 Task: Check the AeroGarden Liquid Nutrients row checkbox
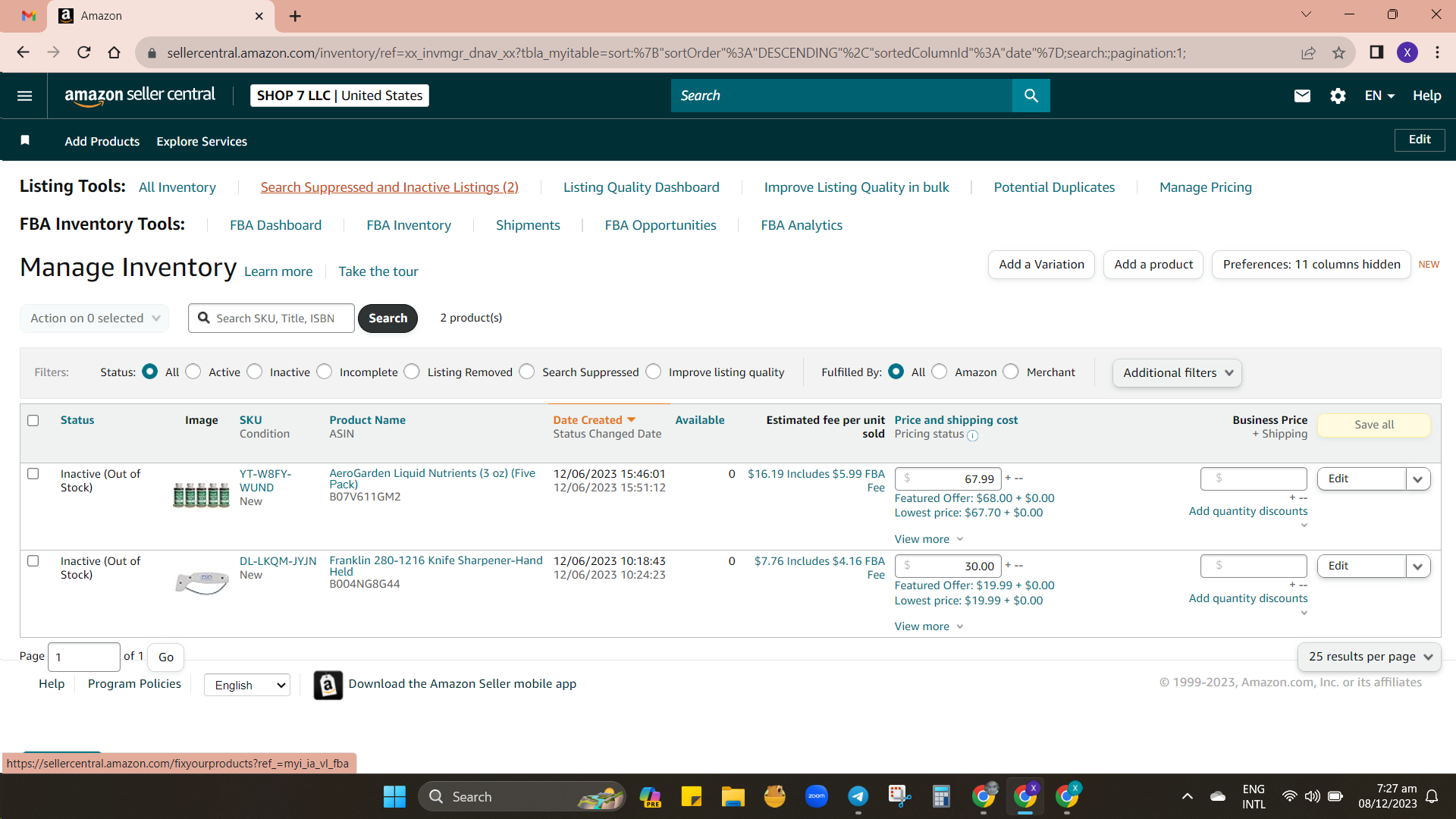coord(33,474)
